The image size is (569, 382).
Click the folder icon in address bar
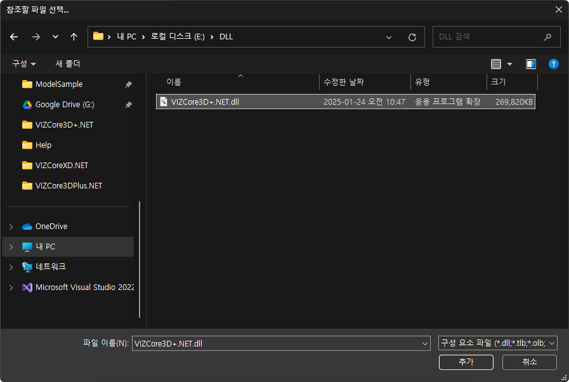pos(98,36)
